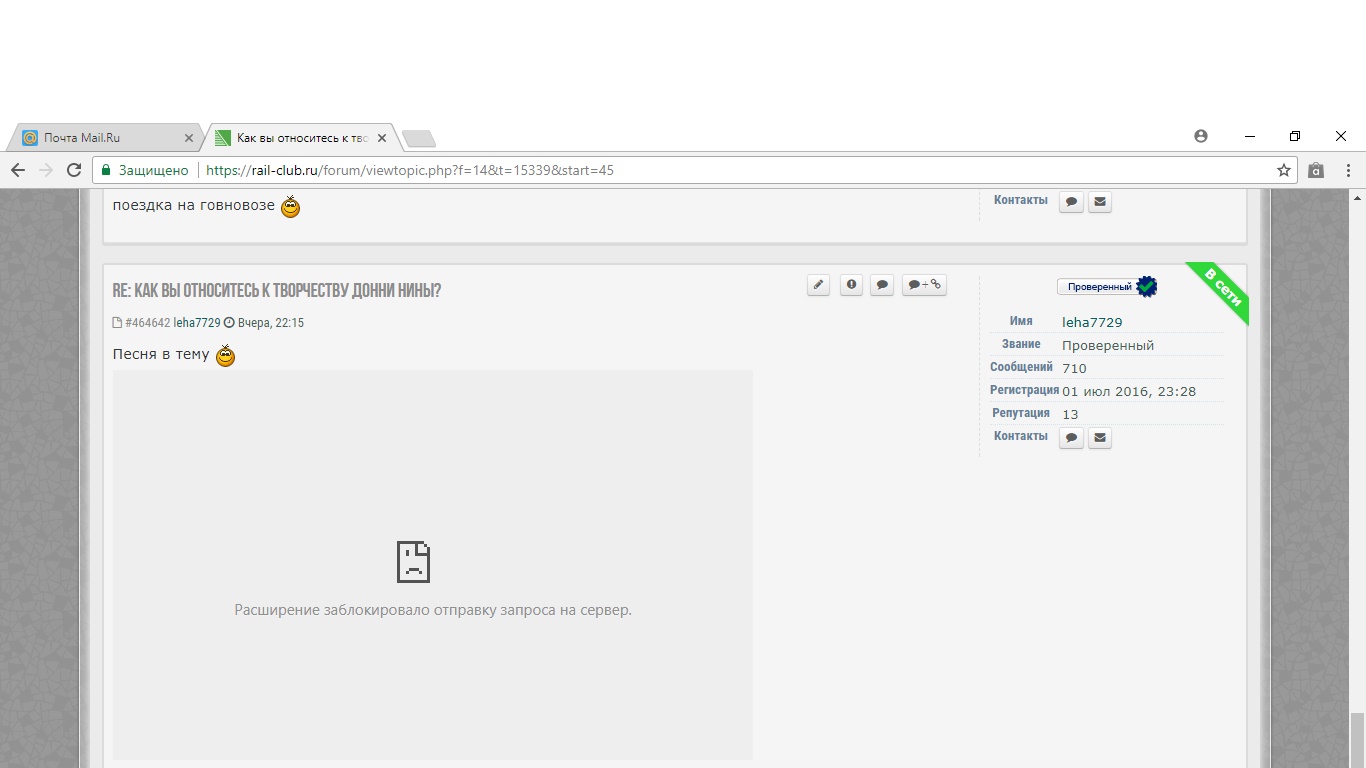Click the multi-quote bubble with link icon
The height and width of the screenshot is (768, 1366).
pos(924,285)
